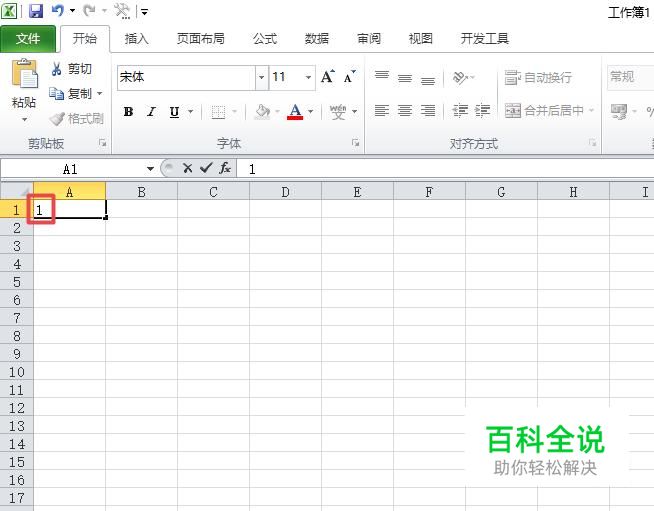Open Undo history dropdown arrow
The height and width of the screenshot is (511, 654).
point(72,11)
